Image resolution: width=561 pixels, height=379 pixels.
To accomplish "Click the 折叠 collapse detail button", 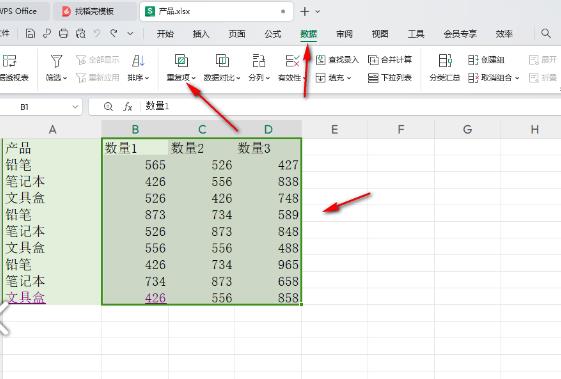I will [x=542, y=77].
